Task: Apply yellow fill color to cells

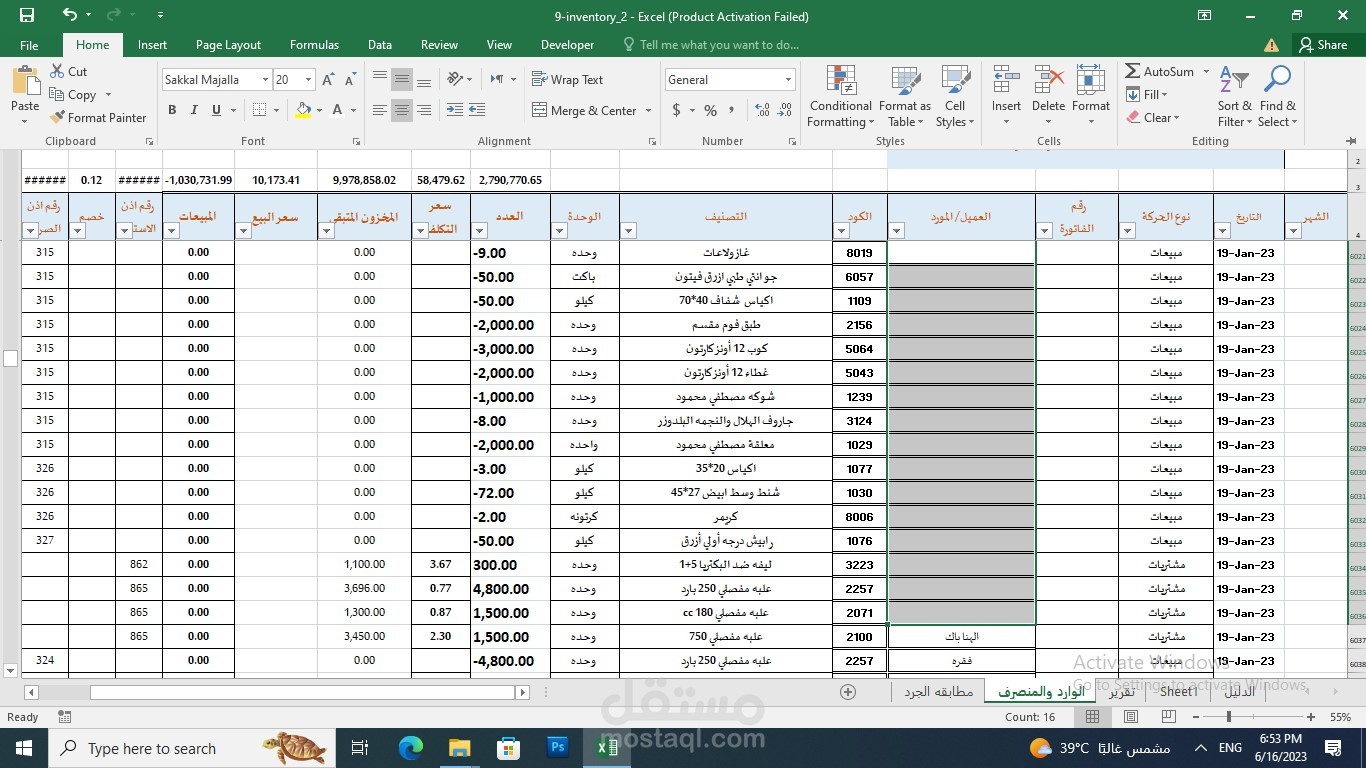Action: (x=304, y=110)
